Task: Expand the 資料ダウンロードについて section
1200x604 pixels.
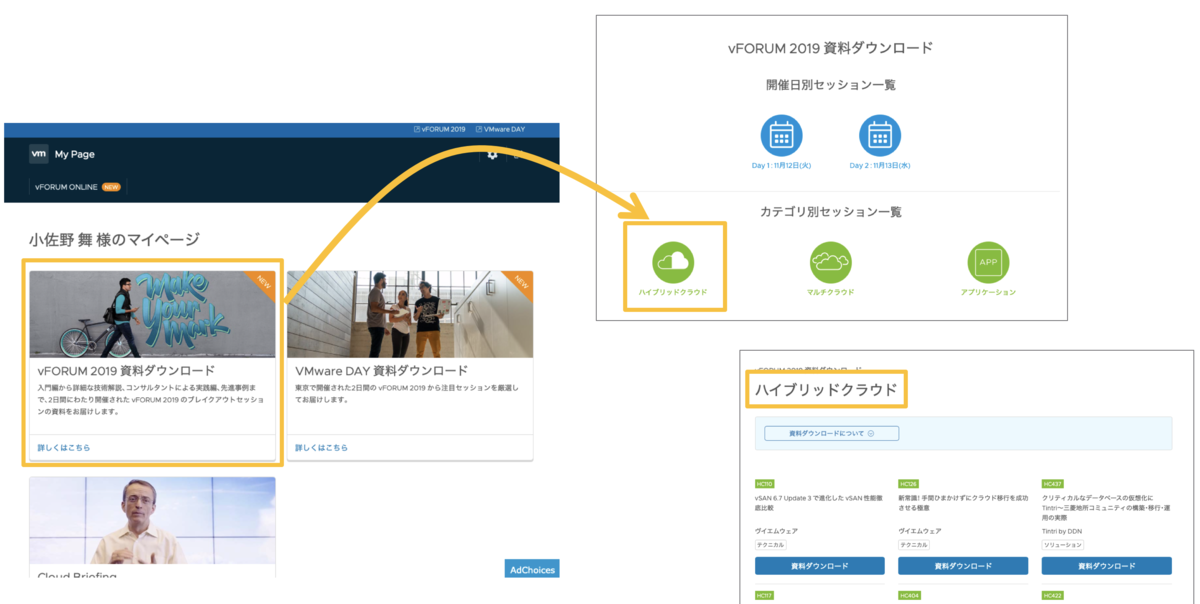Action: point(832,434)
